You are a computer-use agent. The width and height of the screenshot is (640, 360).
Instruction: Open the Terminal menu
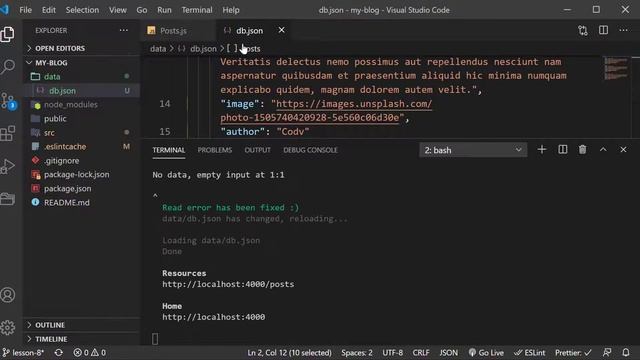197,10
